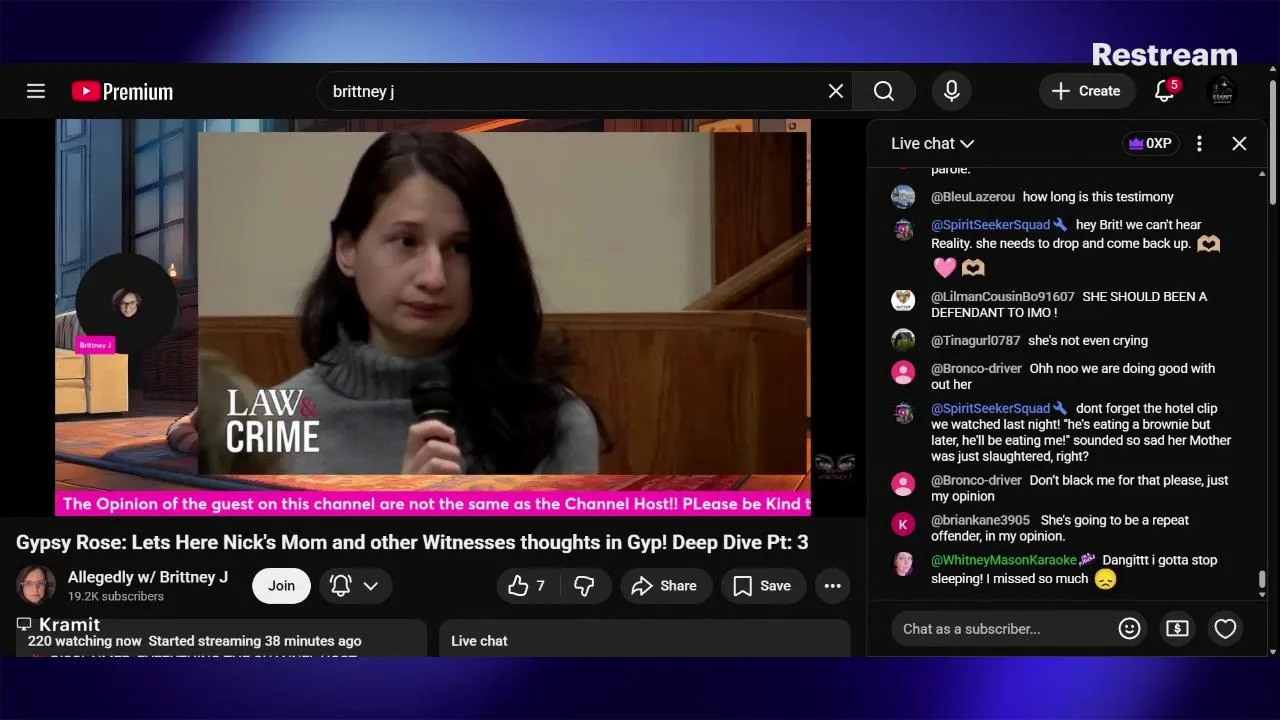
Task: Run search with the magnifier button
Action: [884, 91]
